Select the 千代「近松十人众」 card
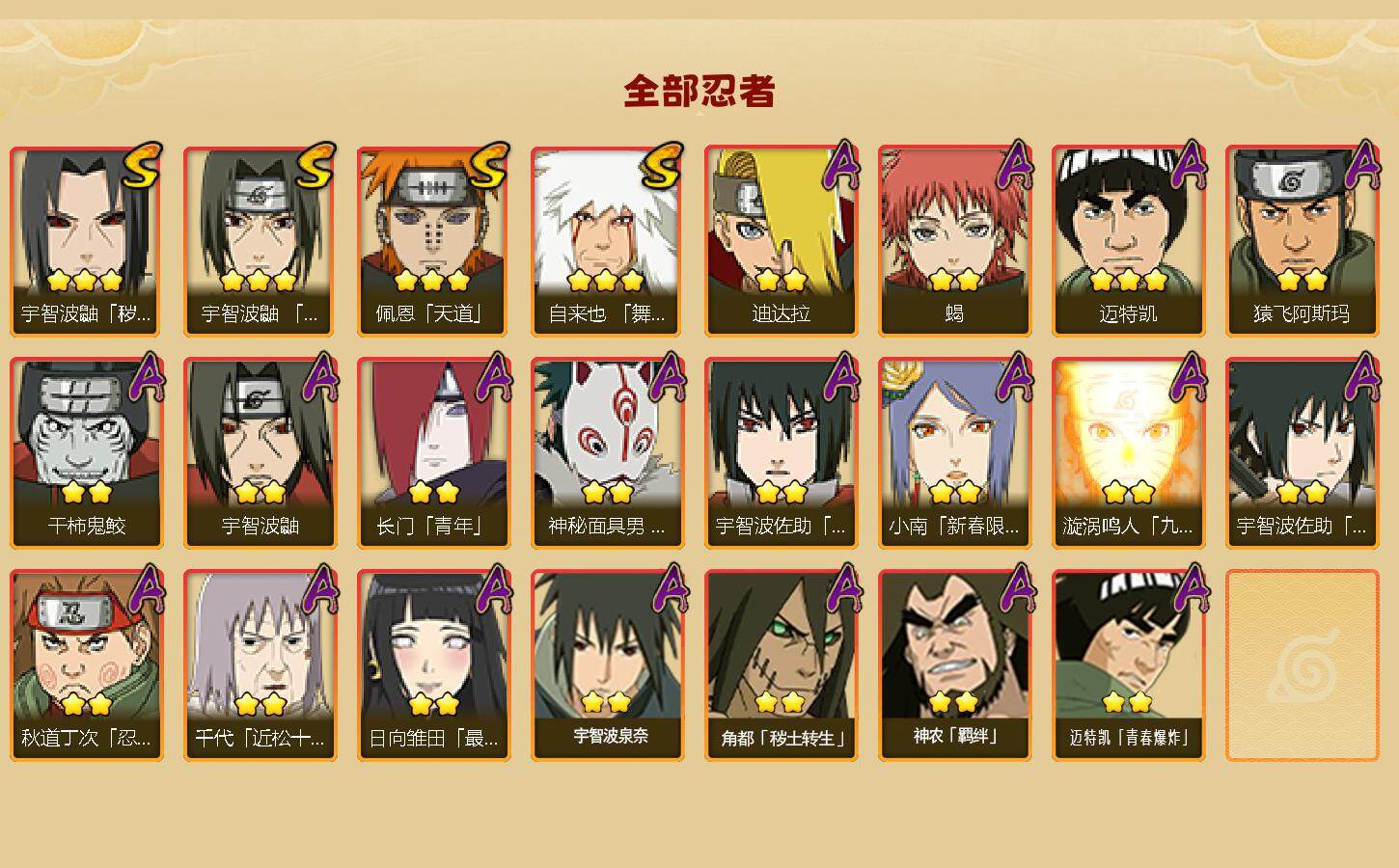This screenshot has width=1399, height=868. point(260,665)
